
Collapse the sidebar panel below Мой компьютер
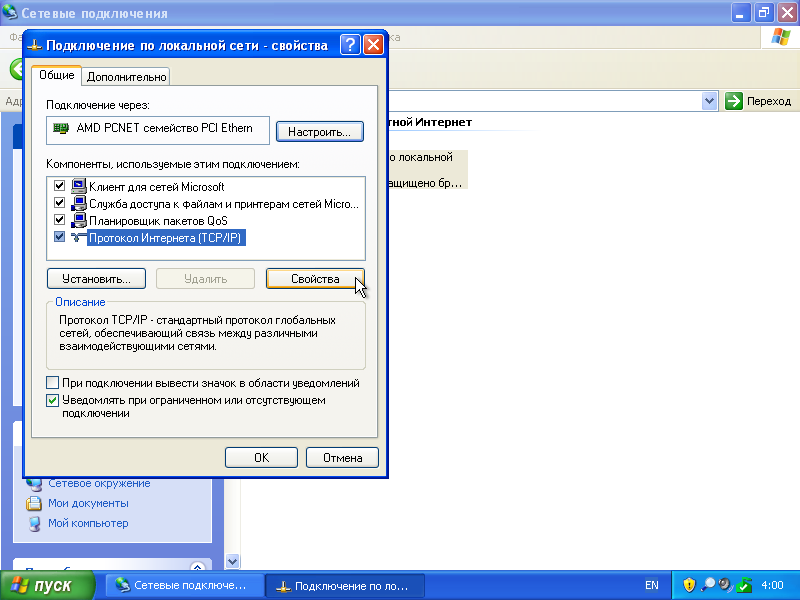tap(197, 566)
